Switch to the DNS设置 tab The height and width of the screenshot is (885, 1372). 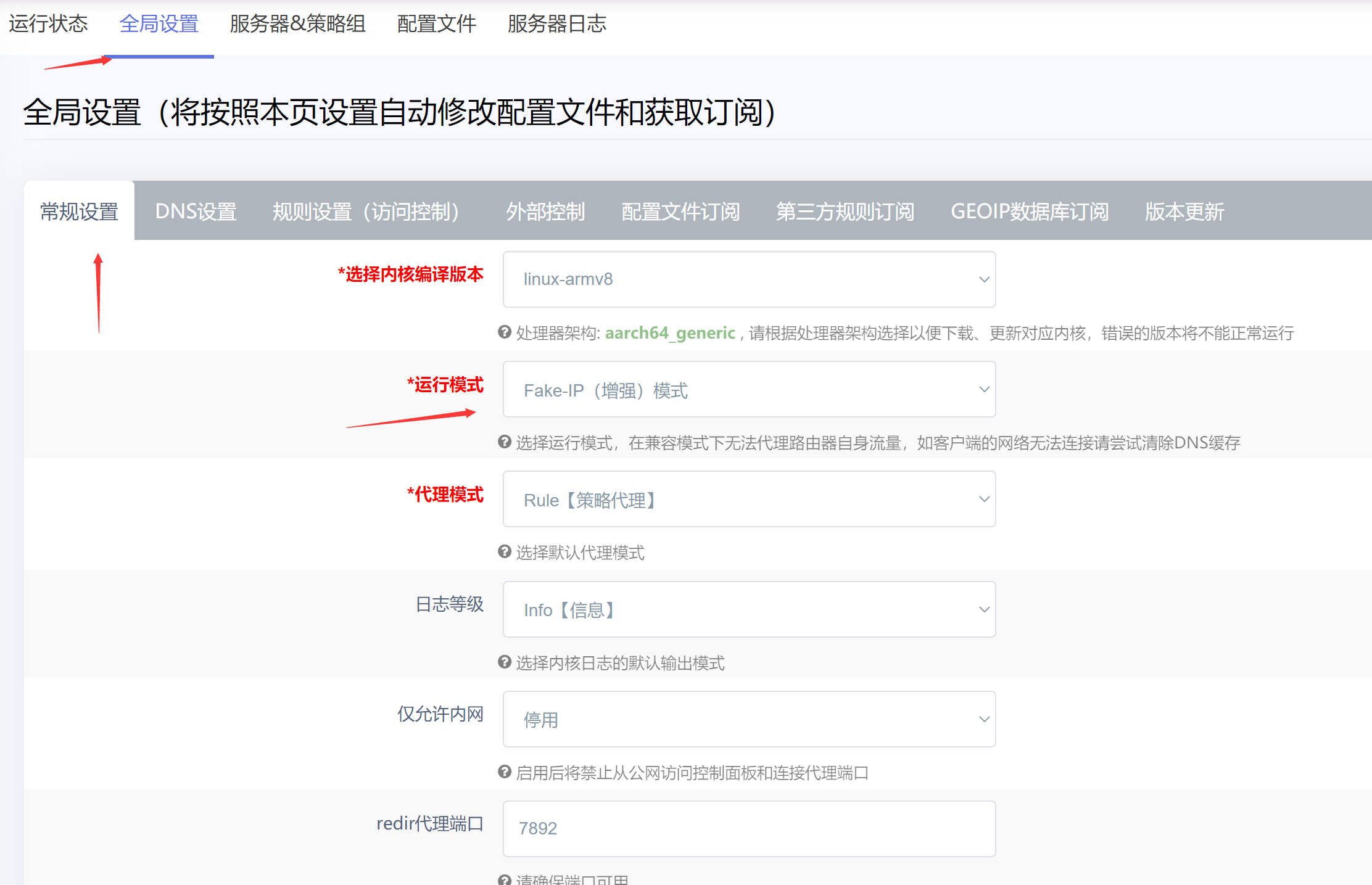click(x=196, y=212)
